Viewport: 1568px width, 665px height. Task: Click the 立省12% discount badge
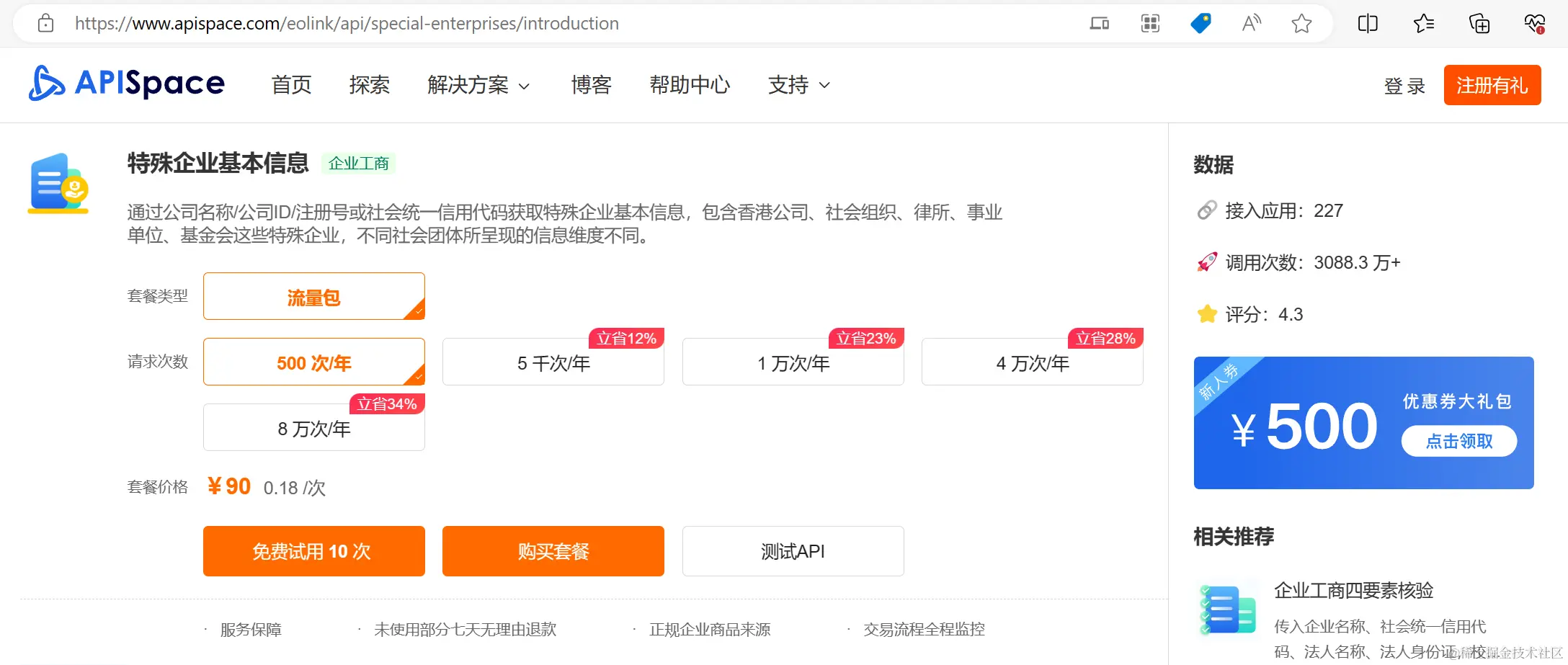pos(627,339)
